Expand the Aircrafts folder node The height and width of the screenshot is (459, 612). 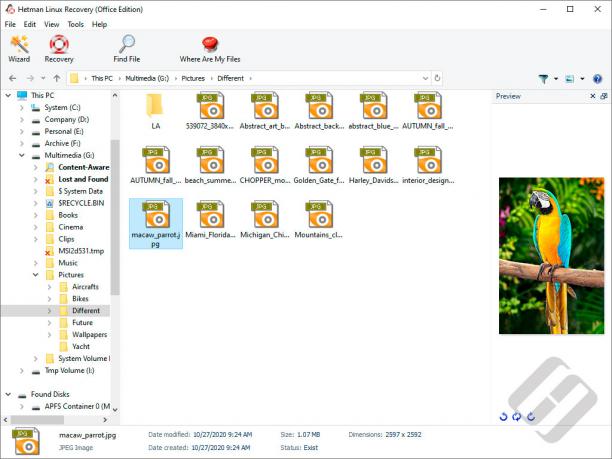49,287
